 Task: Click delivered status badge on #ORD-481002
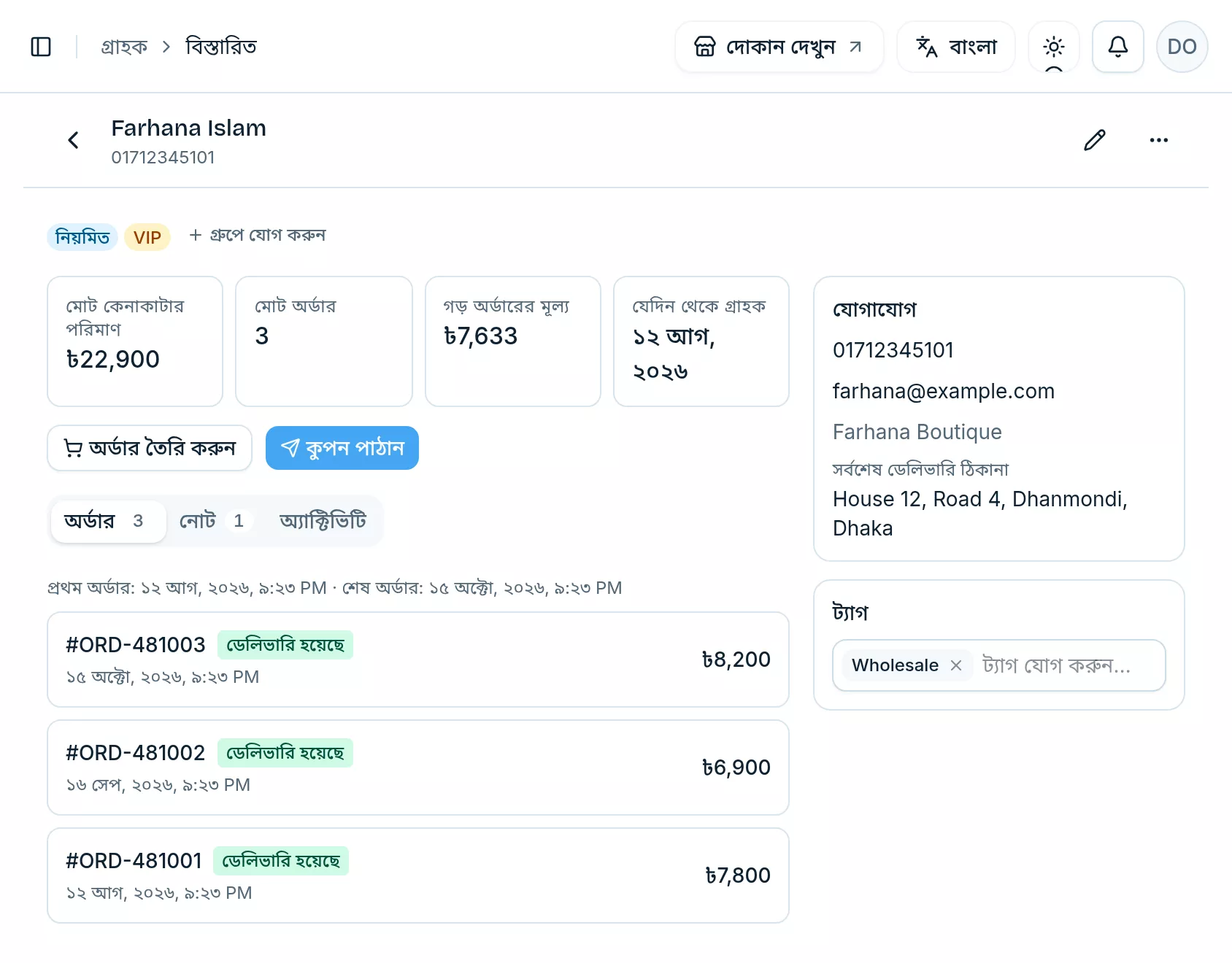[x=285, y=753]
